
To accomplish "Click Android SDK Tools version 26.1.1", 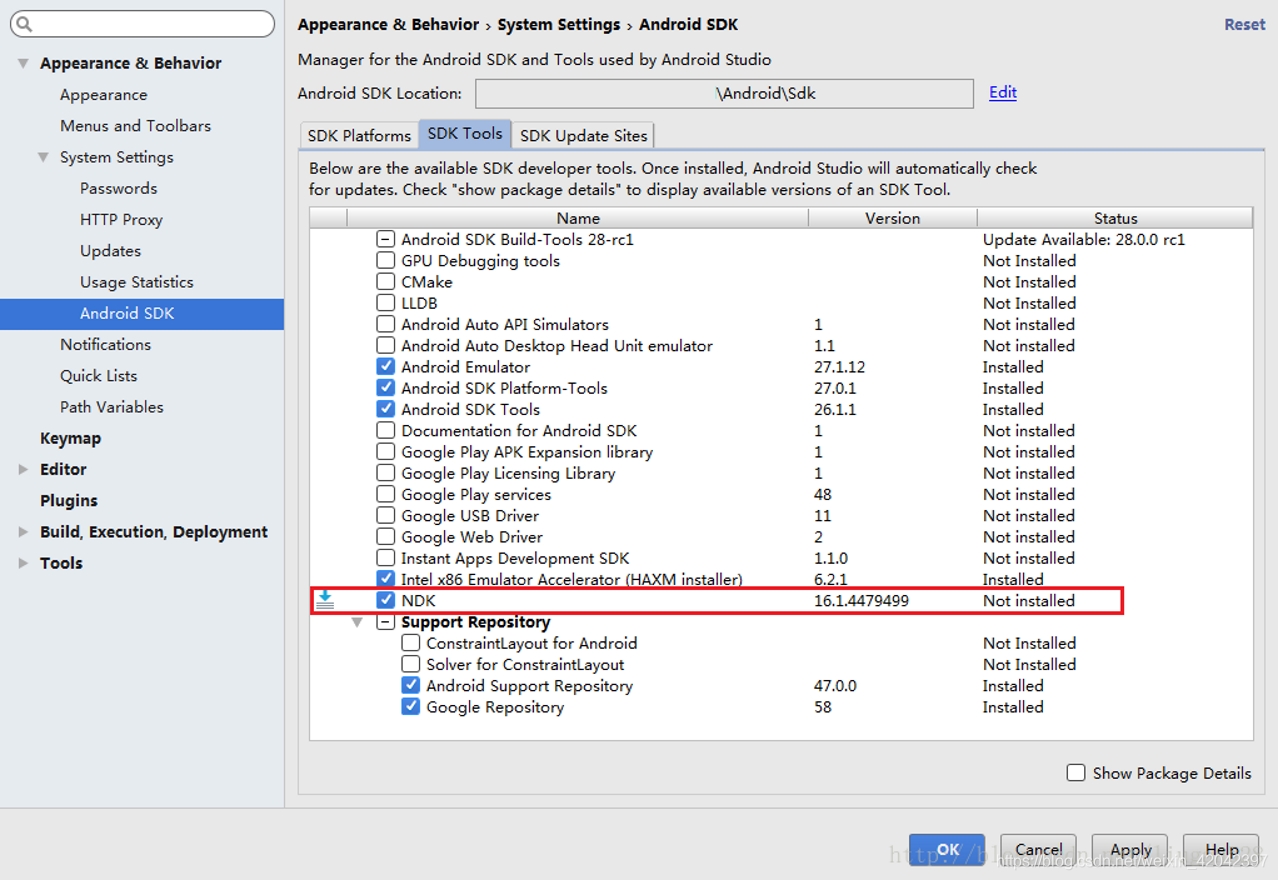I will (835, 410).
